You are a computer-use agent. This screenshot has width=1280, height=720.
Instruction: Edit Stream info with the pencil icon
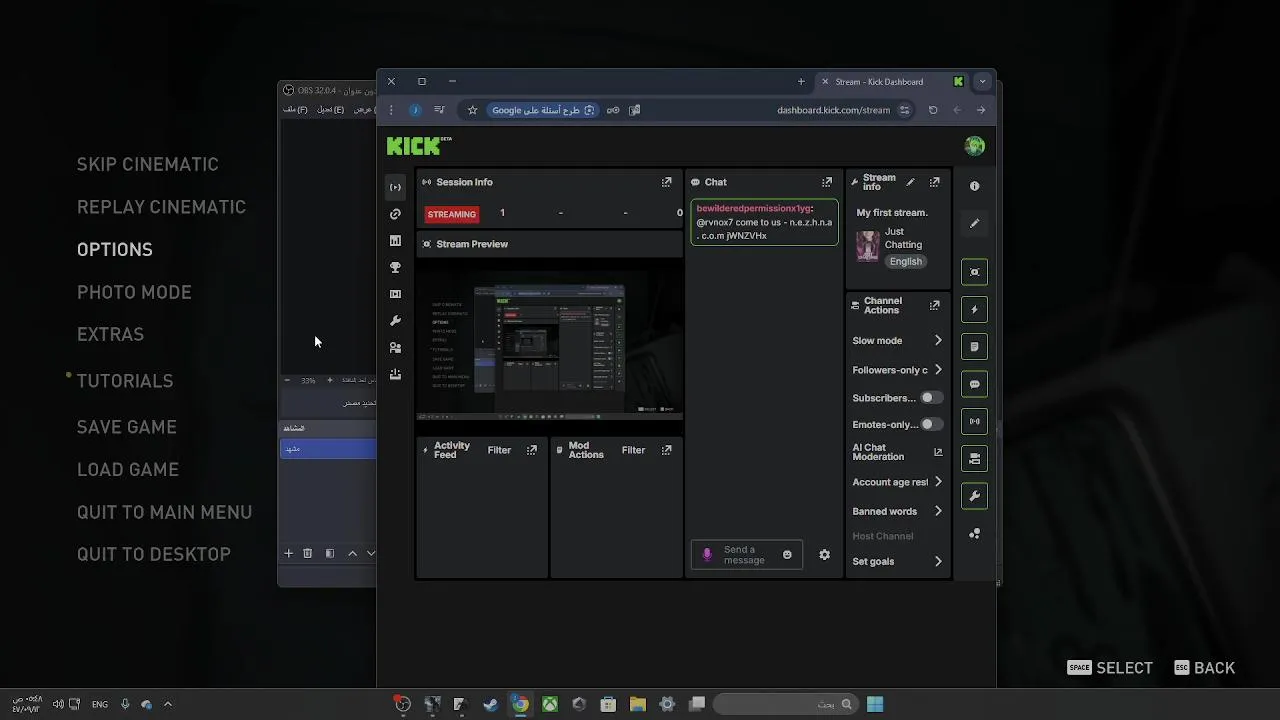pyautogui.click(x=910, y=182)
